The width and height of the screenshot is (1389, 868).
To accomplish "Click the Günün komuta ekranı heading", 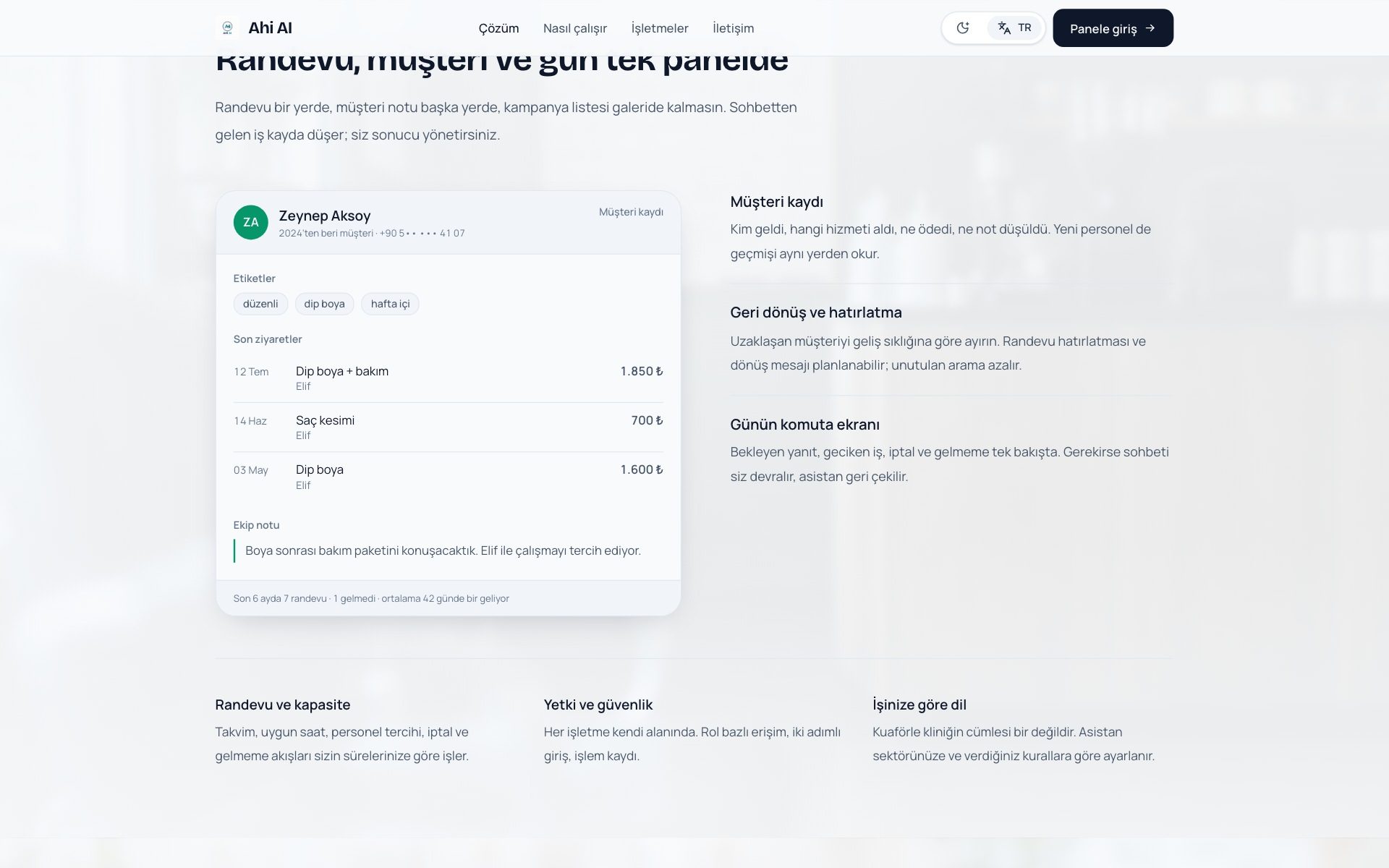I will (x=804, y=425).
